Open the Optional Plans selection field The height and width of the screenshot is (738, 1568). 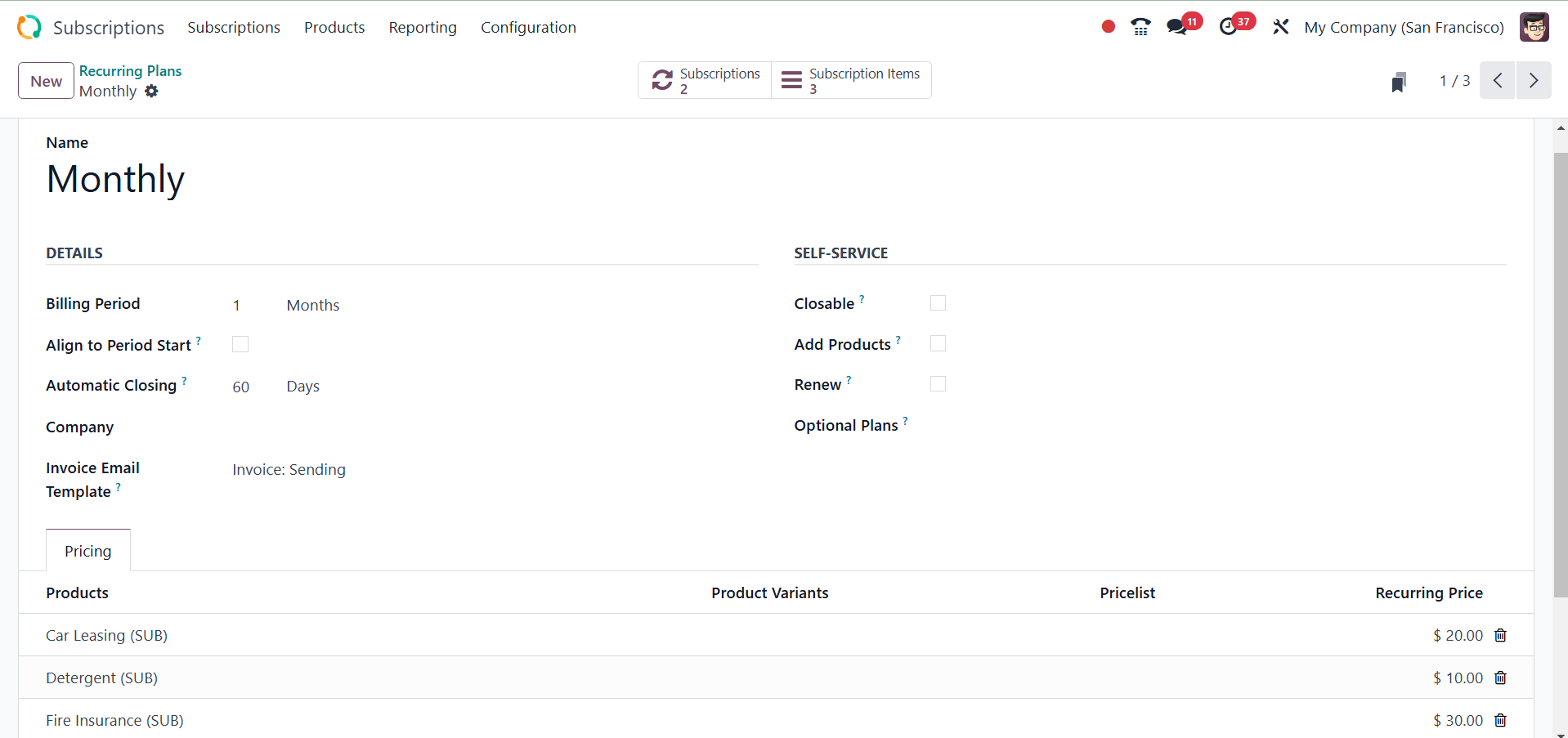[1218, 426]
